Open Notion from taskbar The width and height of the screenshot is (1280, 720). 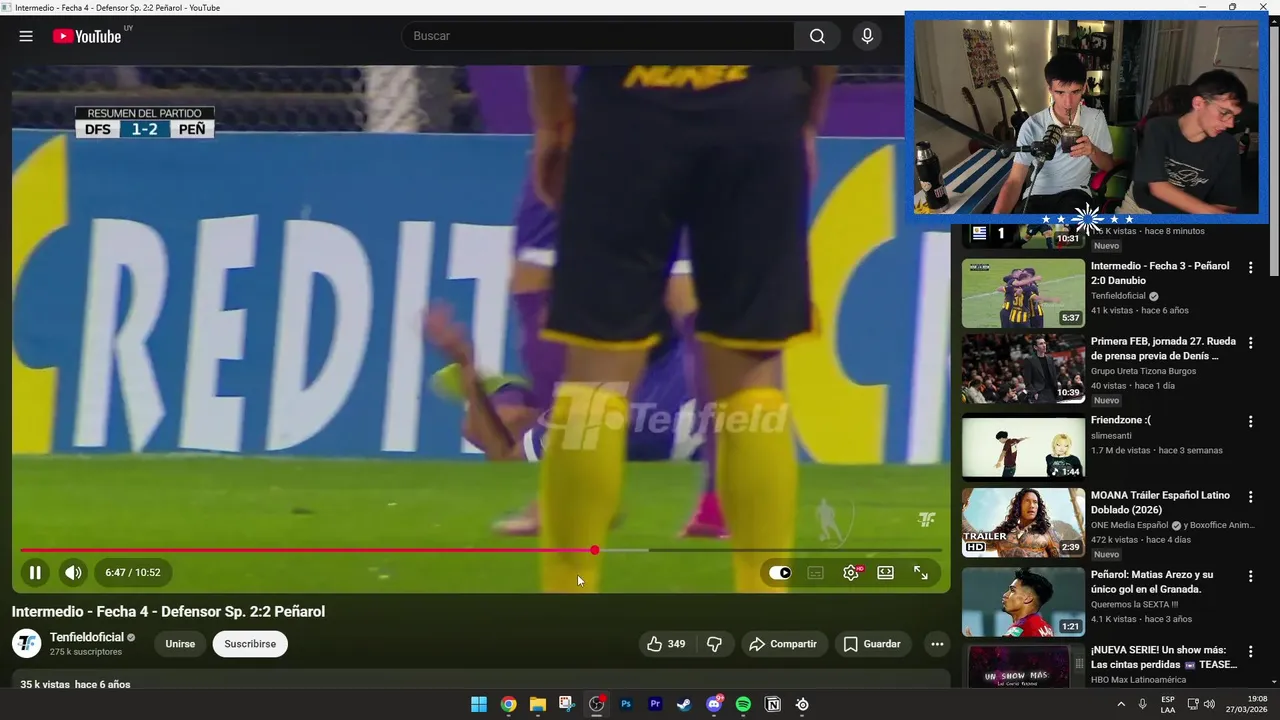pos(772,704)
